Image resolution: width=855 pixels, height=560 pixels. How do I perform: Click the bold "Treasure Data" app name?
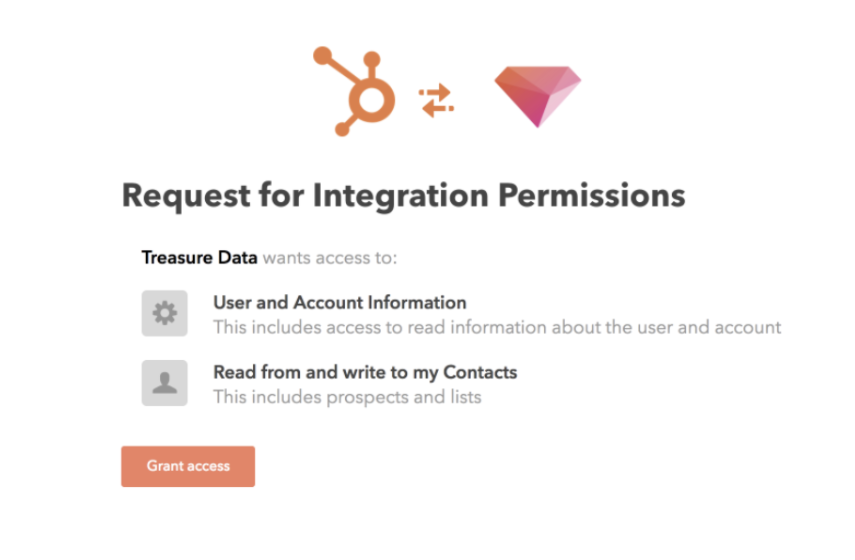199,258
